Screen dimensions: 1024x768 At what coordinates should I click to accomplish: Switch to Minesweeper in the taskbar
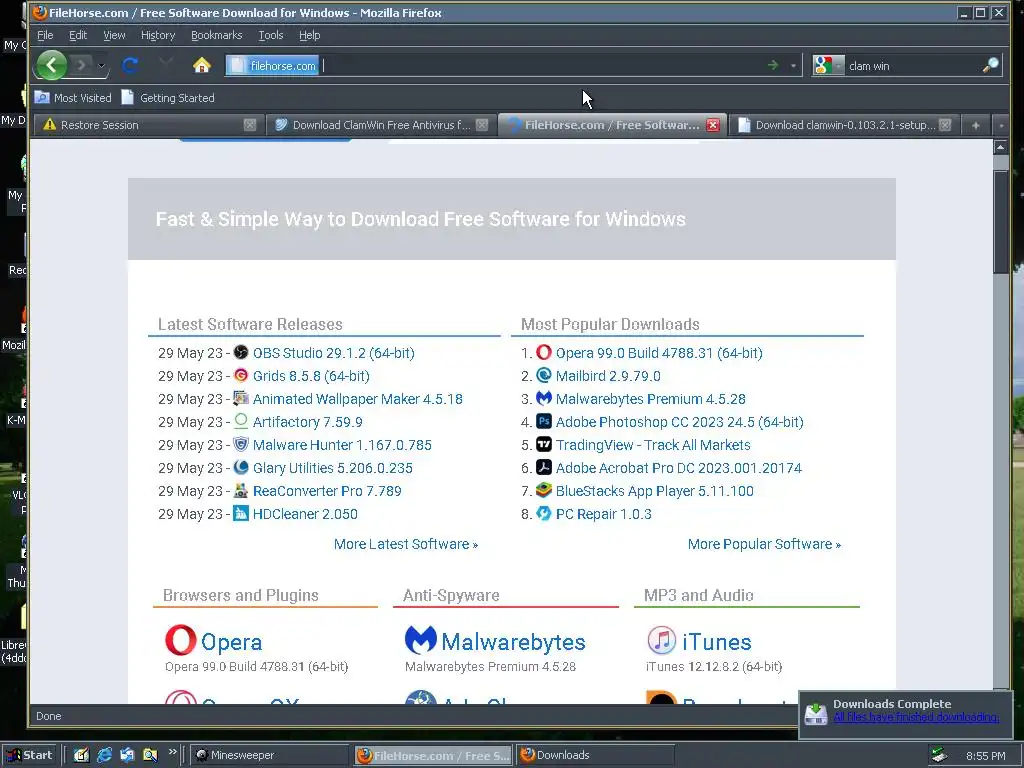click(269, 755)
